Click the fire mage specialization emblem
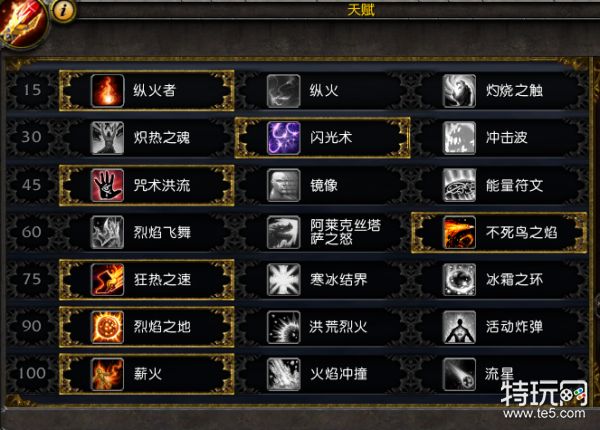Screen dimensions: 600x430 [22, 23]
